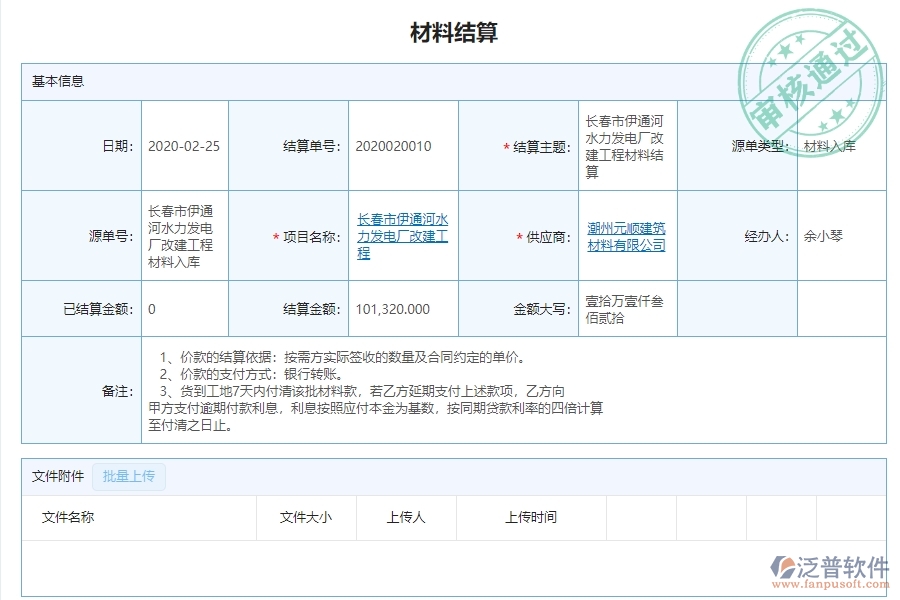Select the 文件大小 column header
Image resolution: width=900 pixels, height=600 pixels.
click(x=306, y=518)
